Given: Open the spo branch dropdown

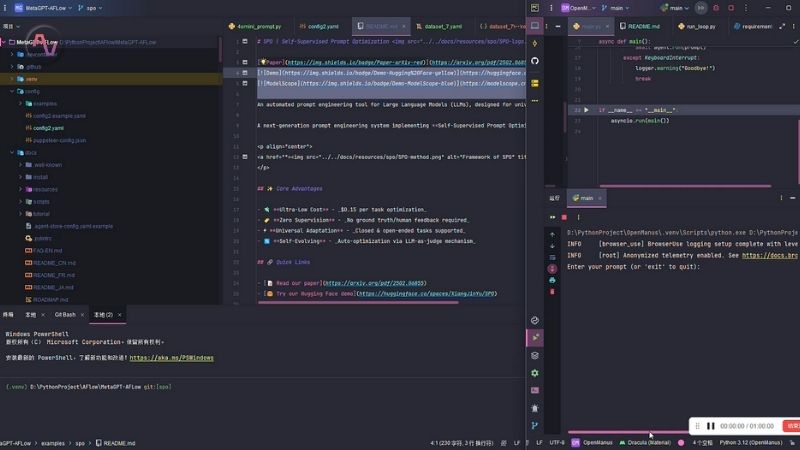Looking at the screenshot, I should point(91,8).
